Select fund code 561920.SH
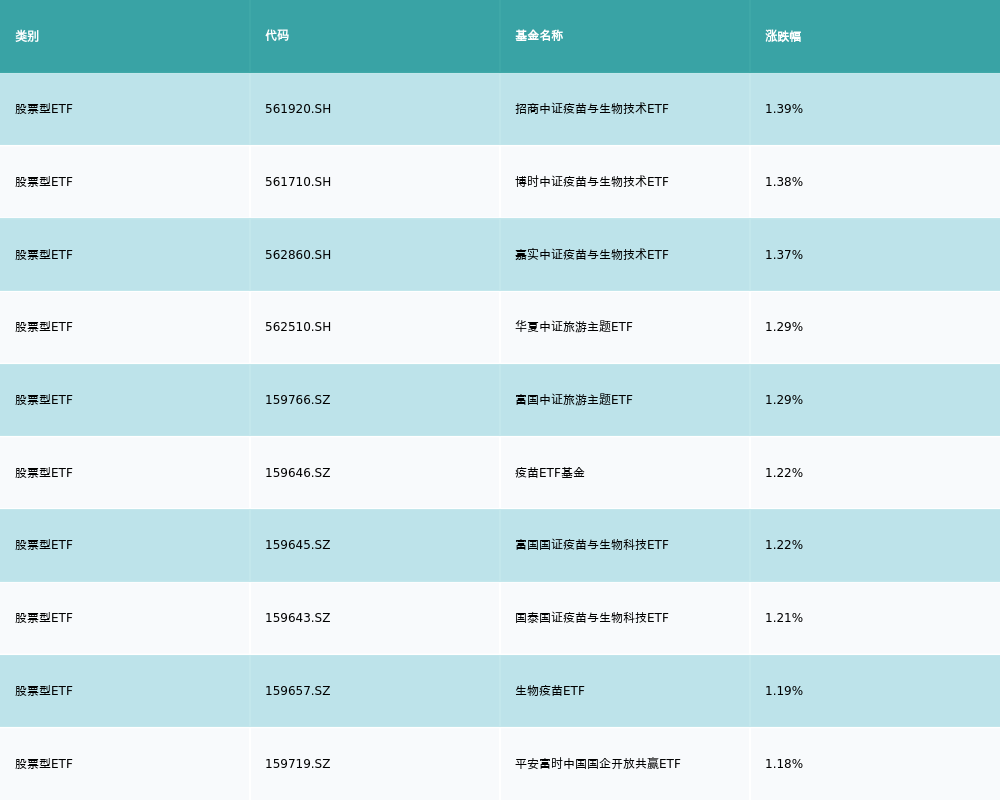 pyautogui.click(x=298, y=109)
